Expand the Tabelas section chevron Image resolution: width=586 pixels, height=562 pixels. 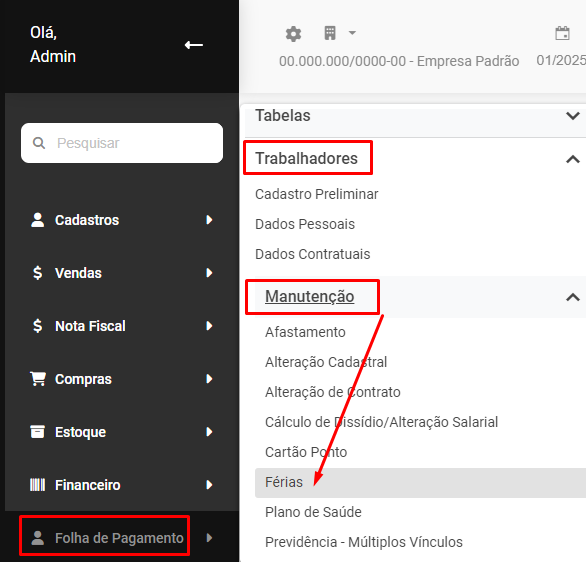pyautogui.click(x=573, y=116)
